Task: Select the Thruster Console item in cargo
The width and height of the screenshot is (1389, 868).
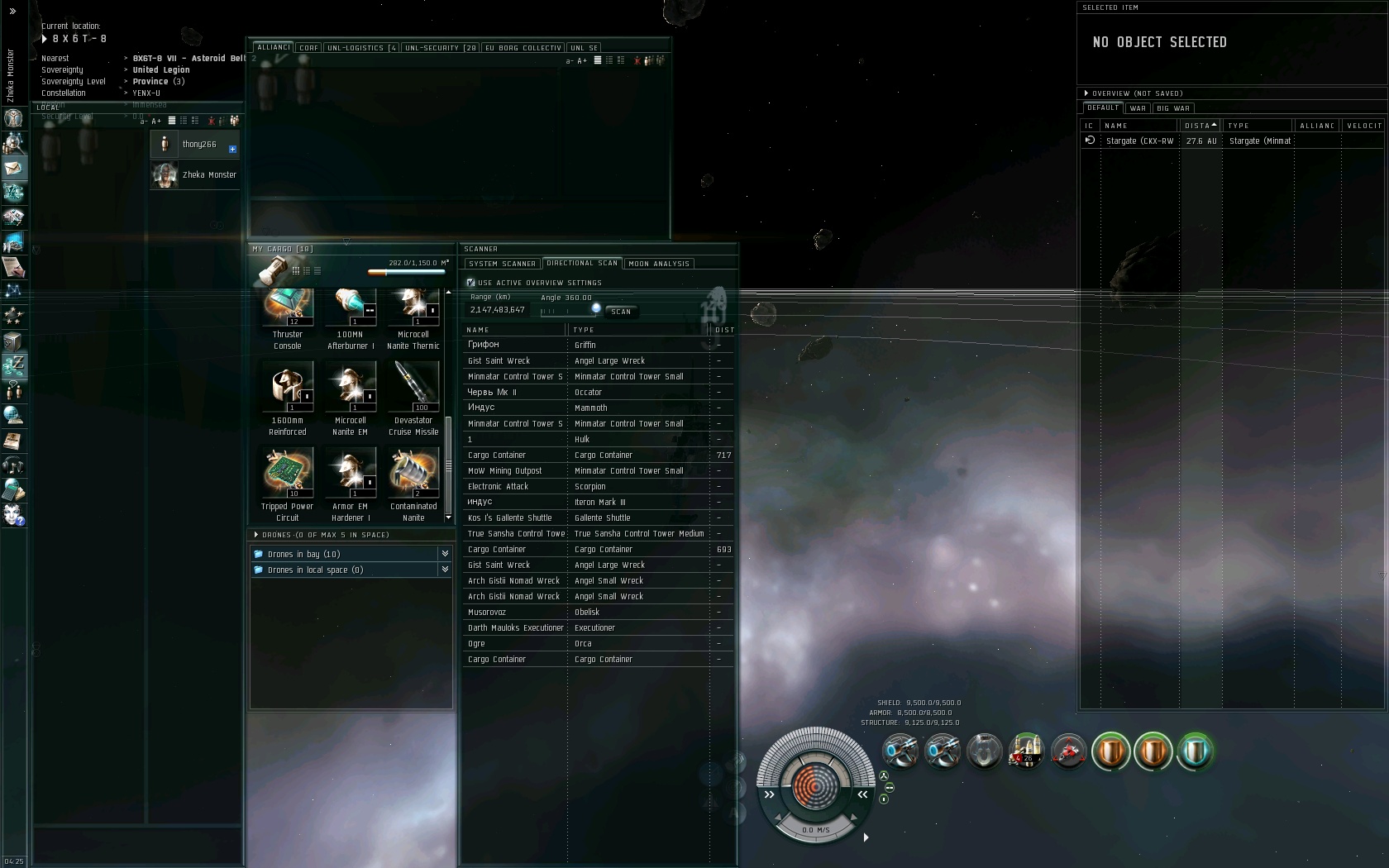Action: (288, 319)
